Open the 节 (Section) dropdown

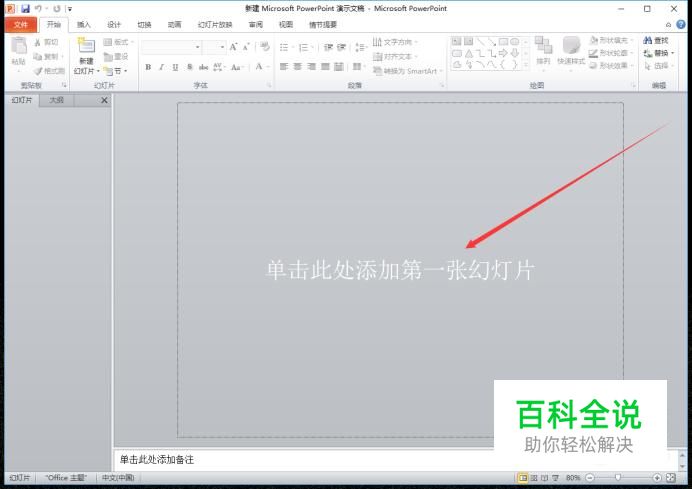[x=115, y=71]
